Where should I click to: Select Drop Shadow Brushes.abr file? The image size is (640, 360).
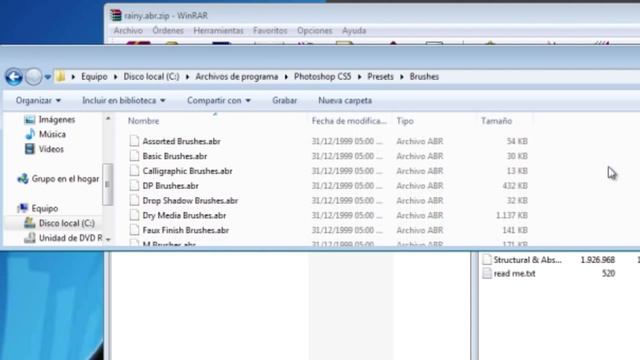point(190,201)
